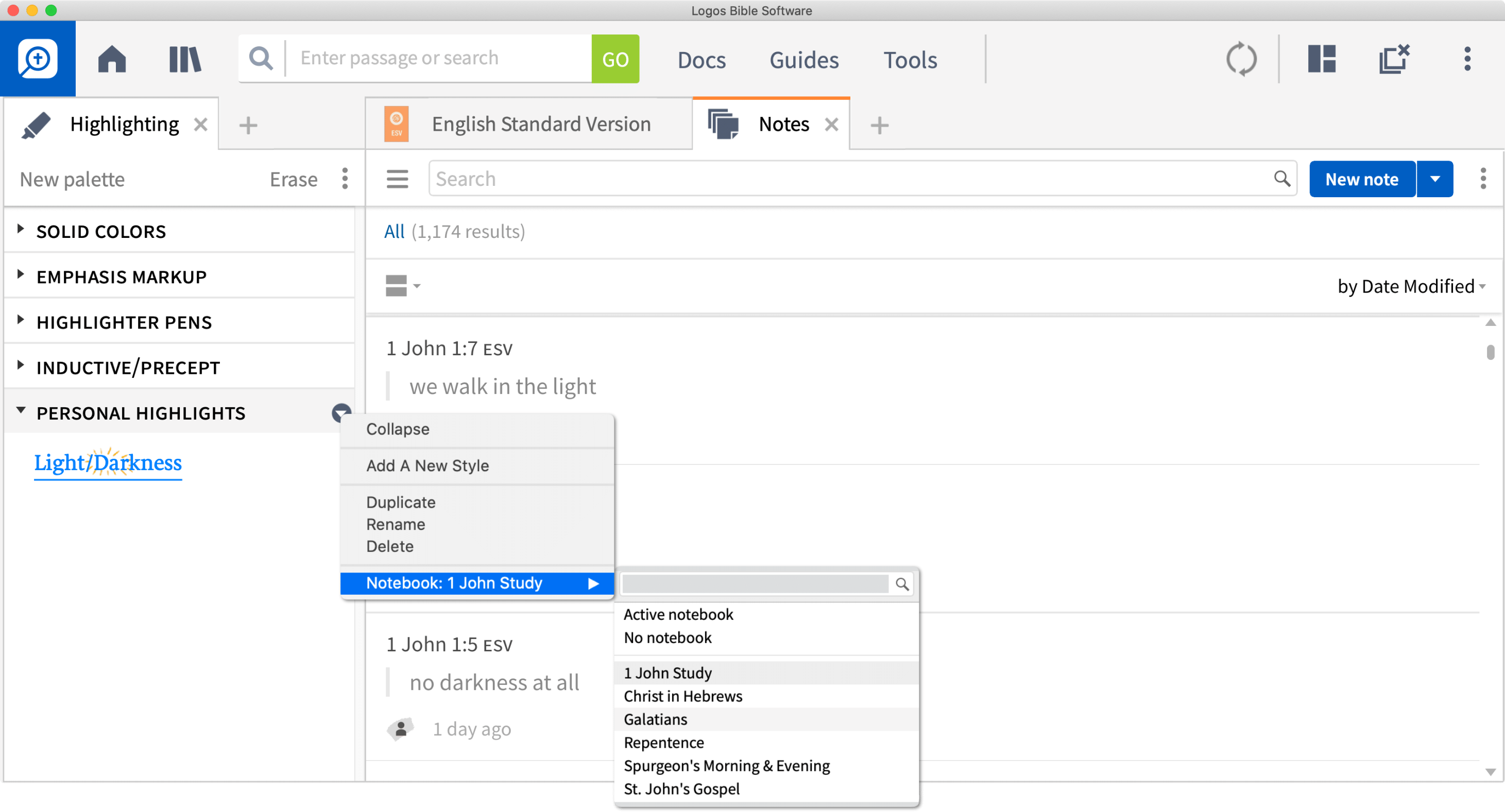Open the Tools menu

(910, 60)
